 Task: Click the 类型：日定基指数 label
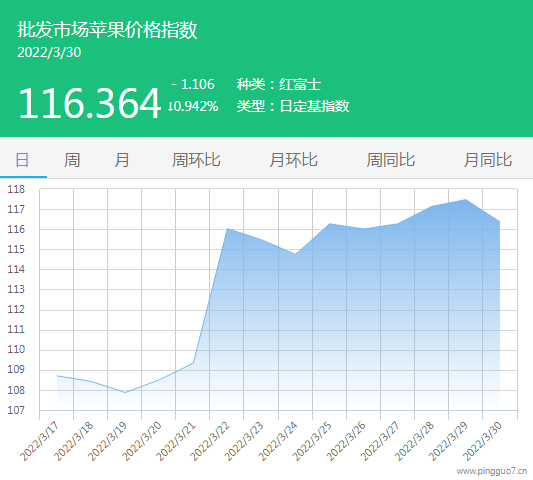(293, 106)
